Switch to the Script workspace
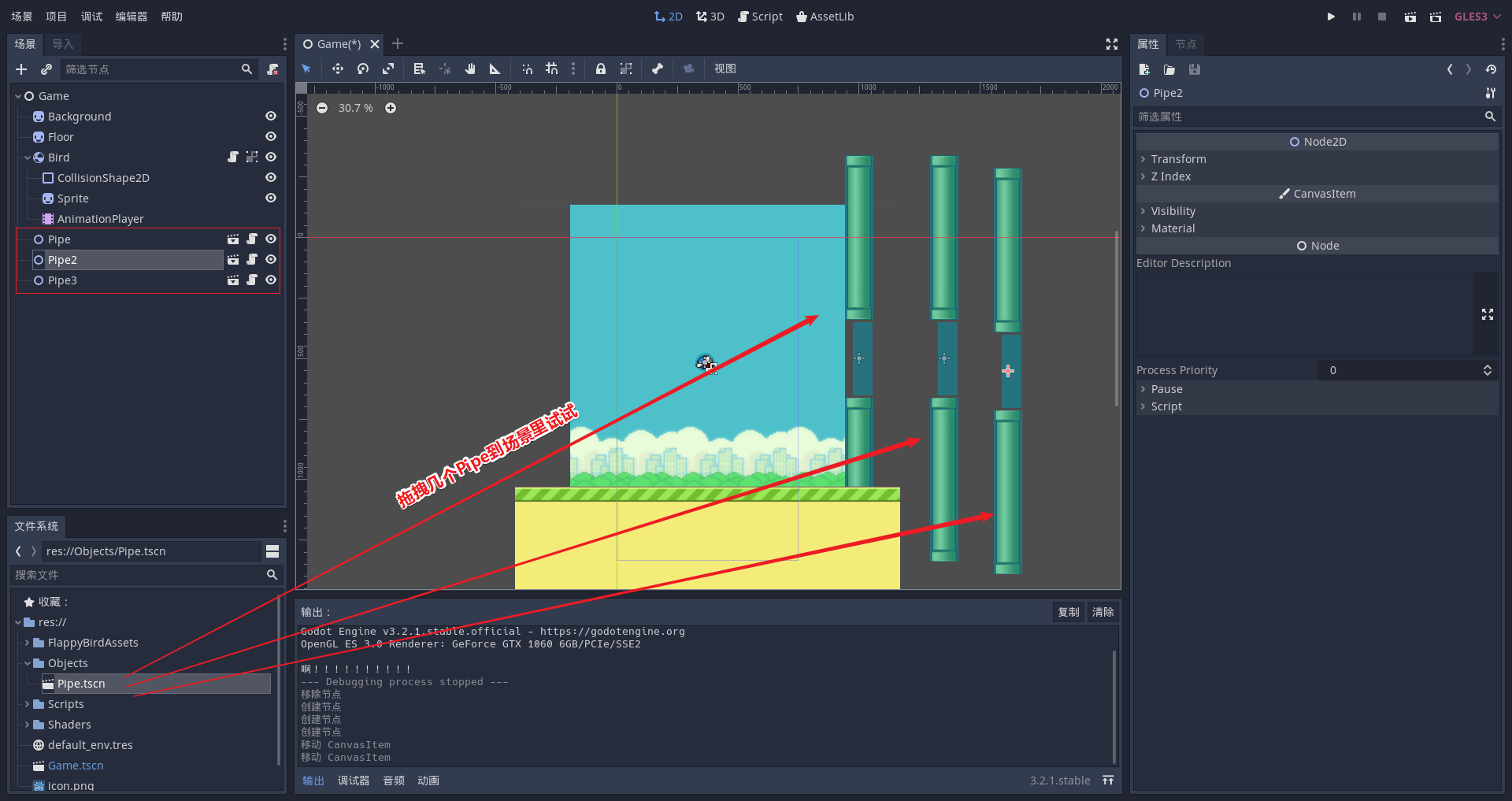The width and height of the screenshot is (1512, 801). coord(760,17)
